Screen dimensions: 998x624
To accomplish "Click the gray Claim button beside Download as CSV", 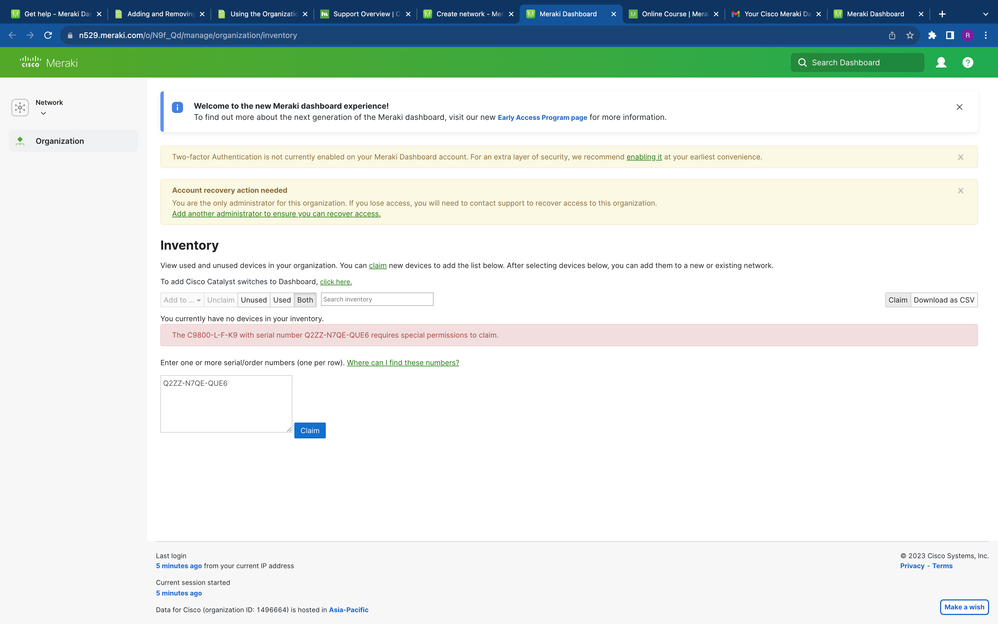I will click(x=898, y=300).
